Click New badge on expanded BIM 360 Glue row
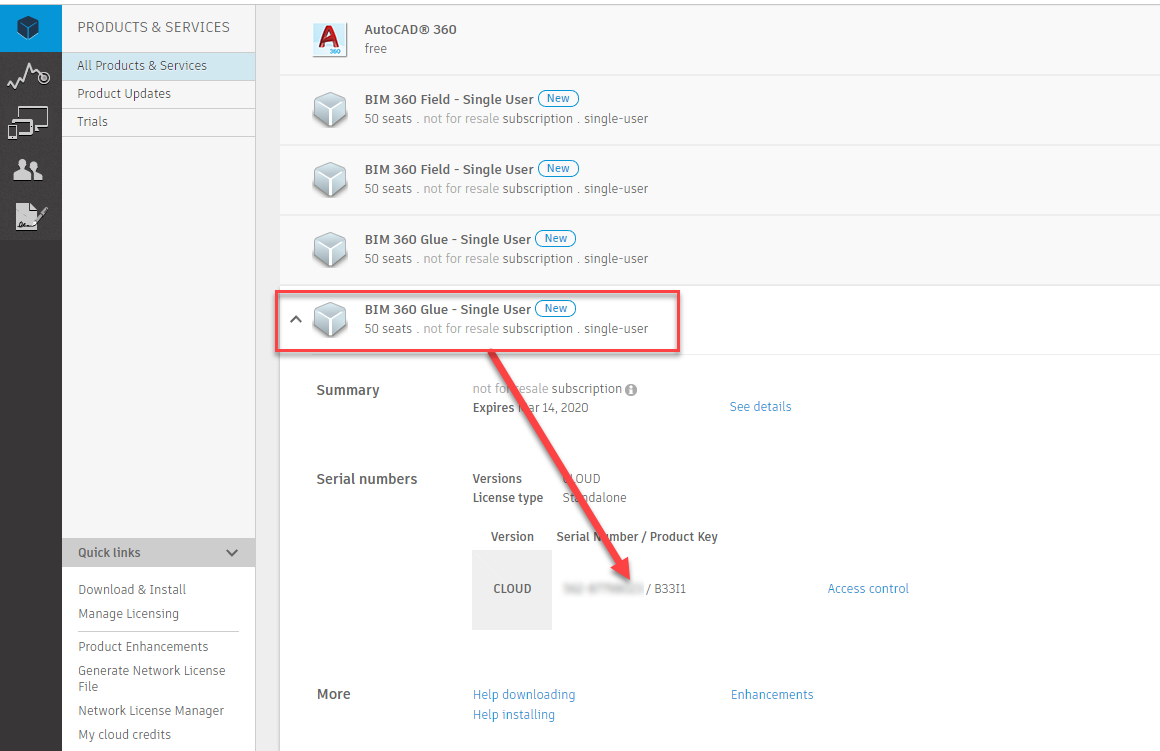Image resolution: width=1160 pixels, height=751 pixels. 556,309
